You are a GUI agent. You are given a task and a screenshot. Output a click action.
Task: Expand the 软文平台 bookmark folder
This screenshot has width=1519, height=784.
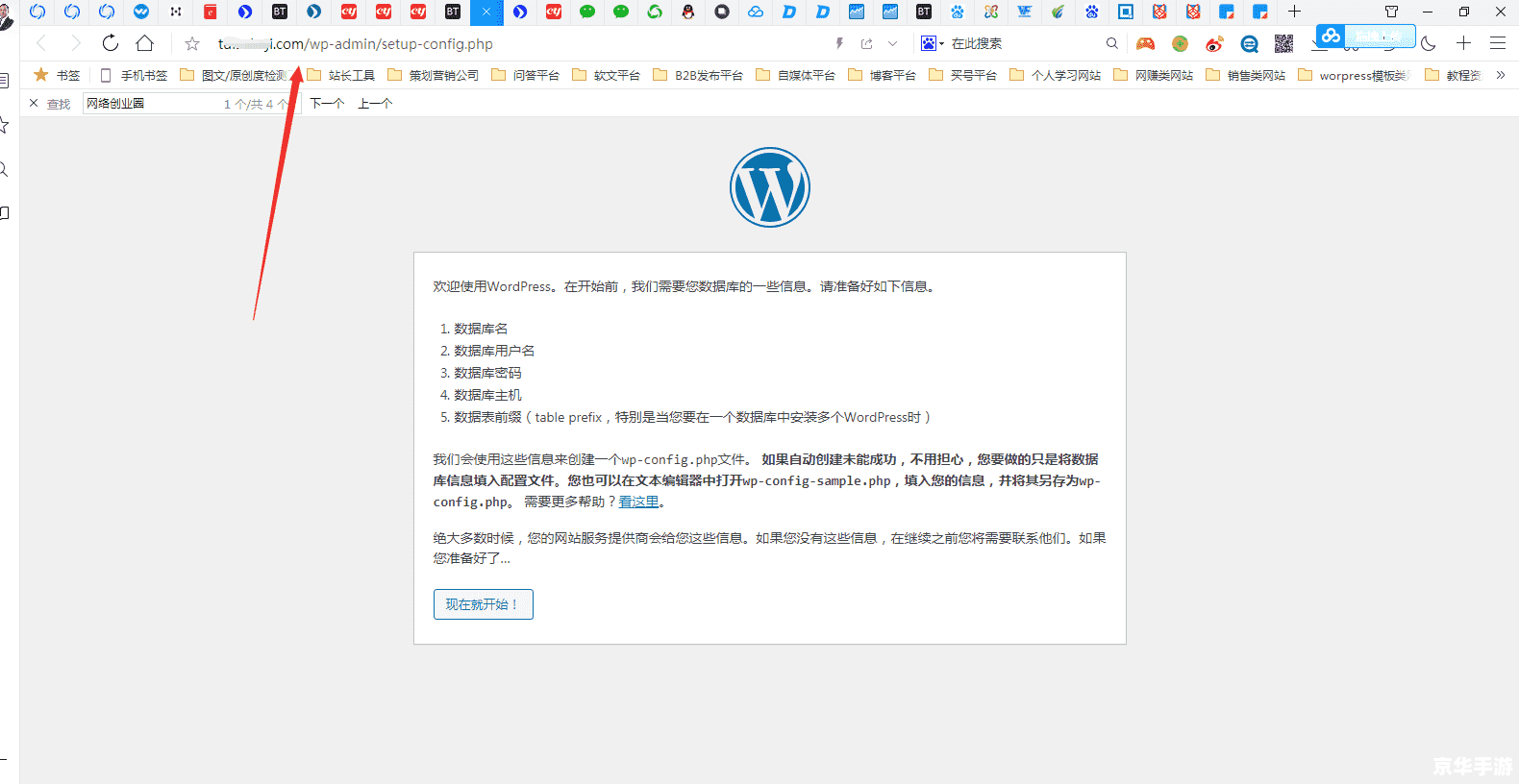(607, 75)
